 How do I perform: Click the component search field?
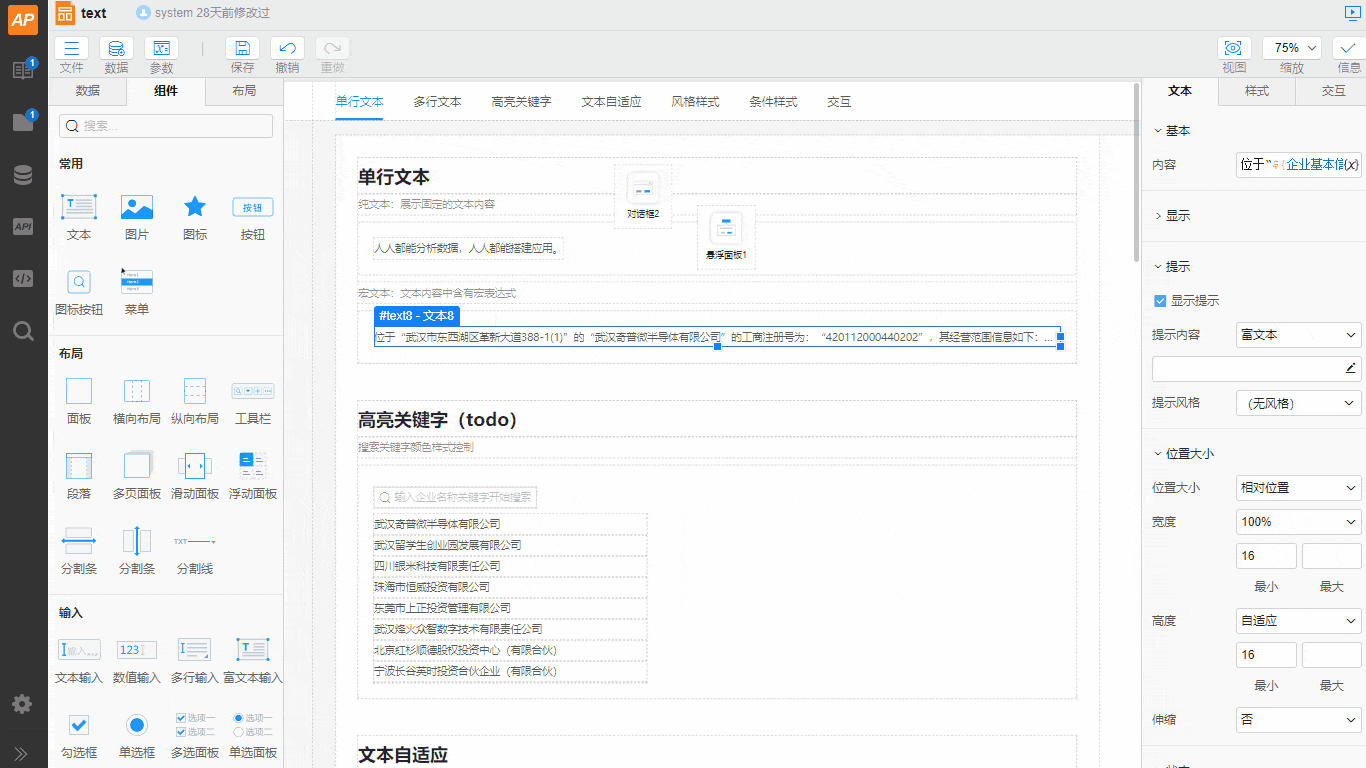pyautogui.click(x=166, y=126)
